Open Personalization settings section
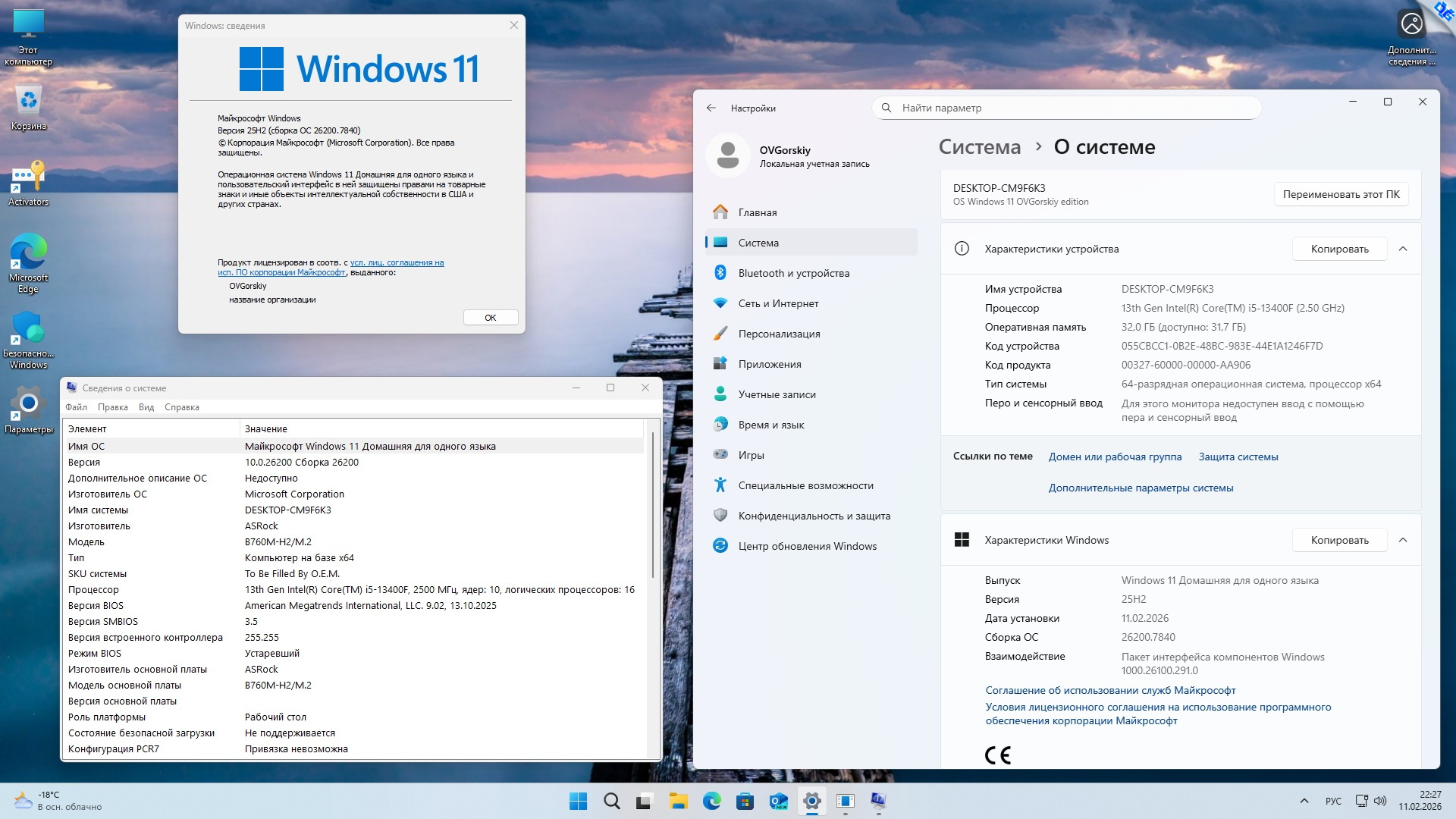Image resolution: width=1456 pixels, height=819 pixels. tap(779, 334)
